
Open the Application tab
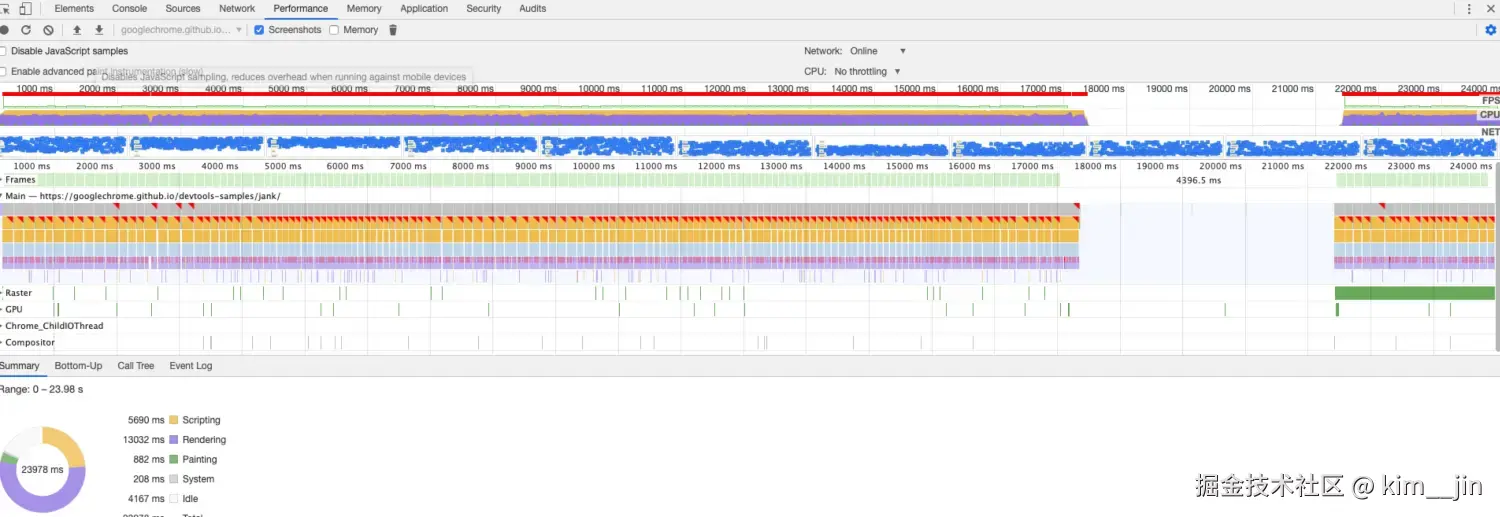[x=424, y=9]
